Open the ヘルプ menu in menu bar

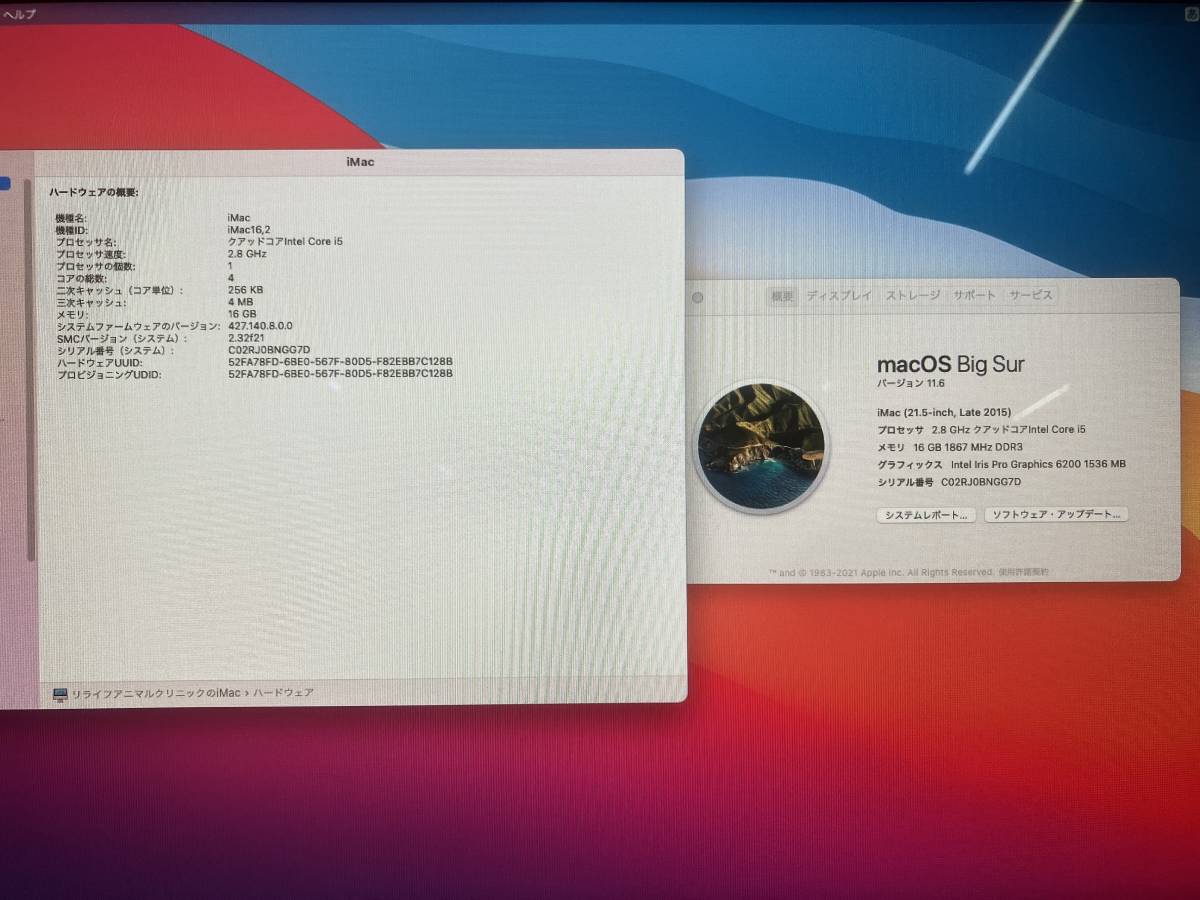tap(19, 13)
